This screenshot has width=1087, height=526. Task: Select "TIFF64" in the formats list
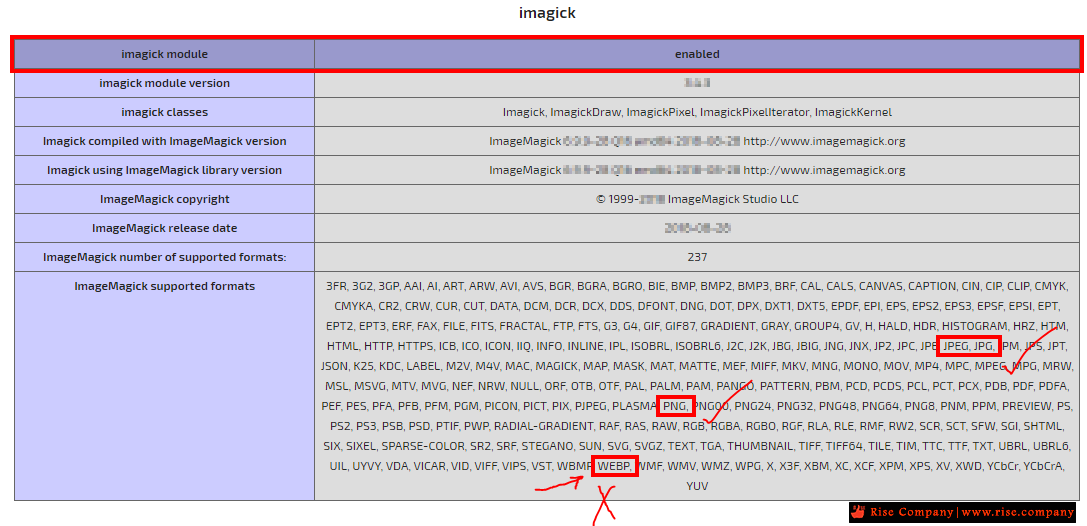844,446
